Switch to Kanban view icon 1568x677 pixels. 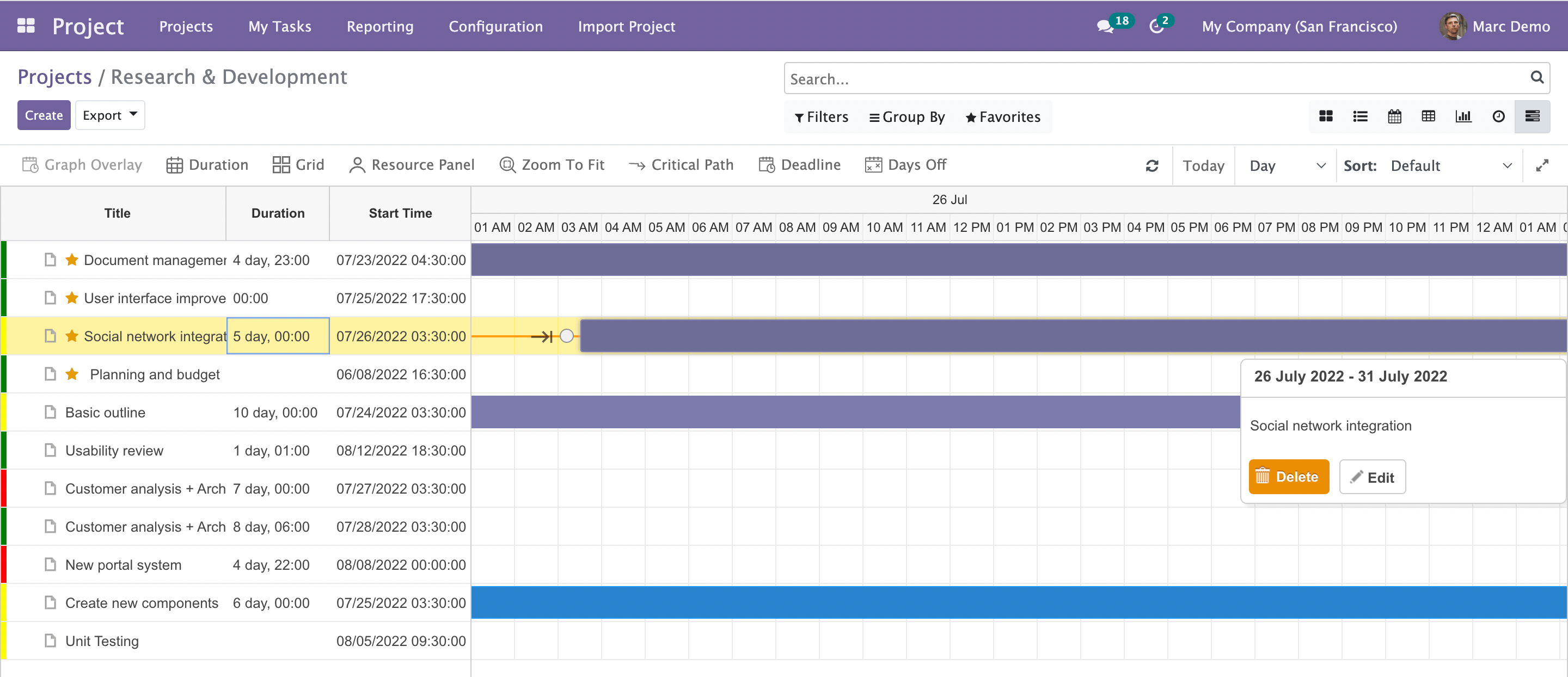tap(1325, 116)
